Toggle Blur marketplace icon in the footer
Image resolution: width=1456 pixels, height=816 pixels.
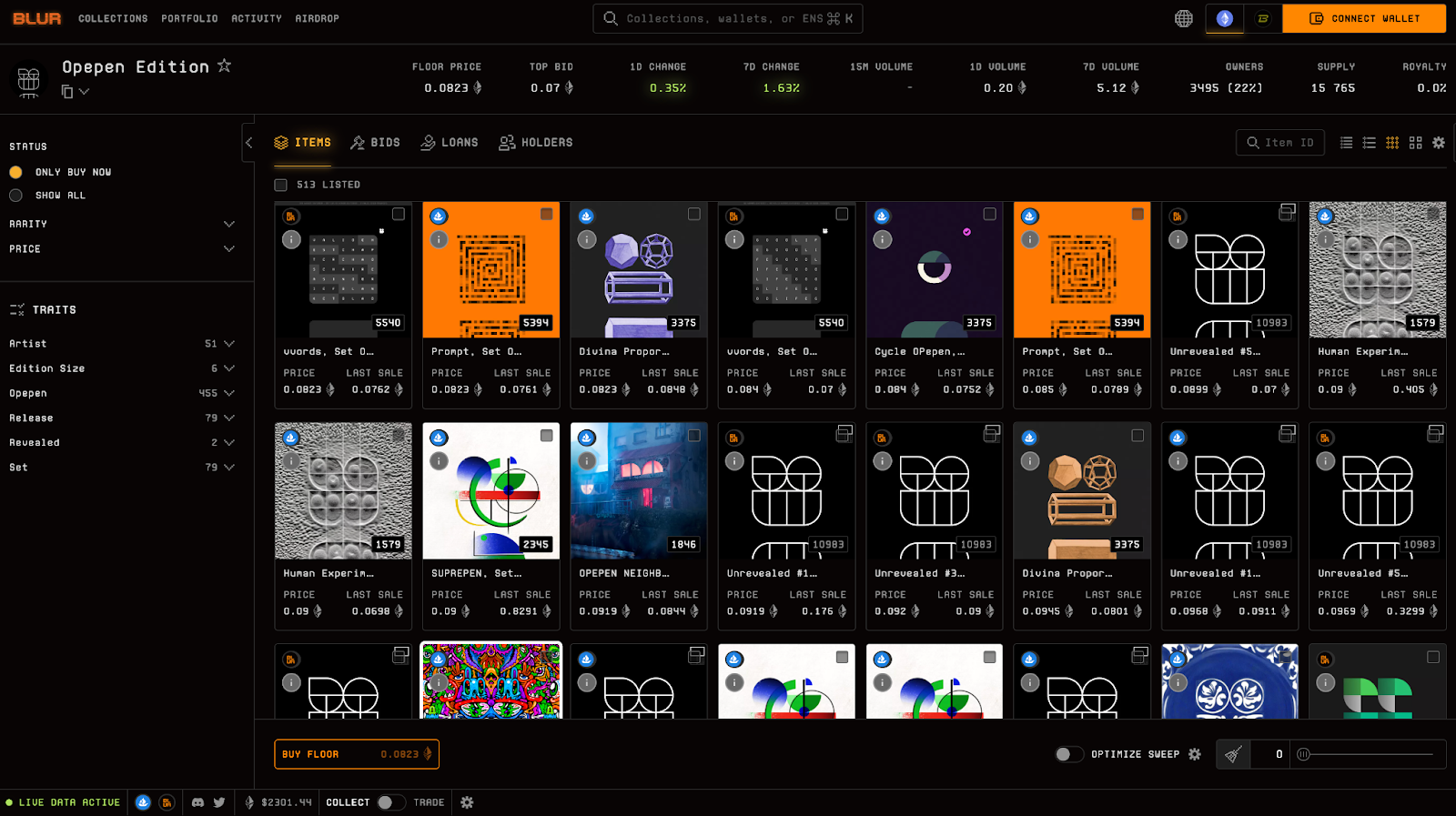tap(167, 802)
